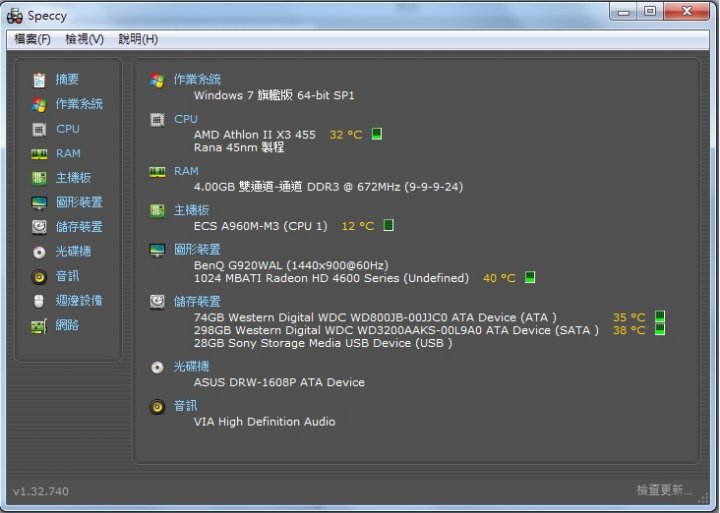Screen dimensions: 720x513
Task: Go to 儲存裝置 section from sidebar label
Action: [79, 226]
